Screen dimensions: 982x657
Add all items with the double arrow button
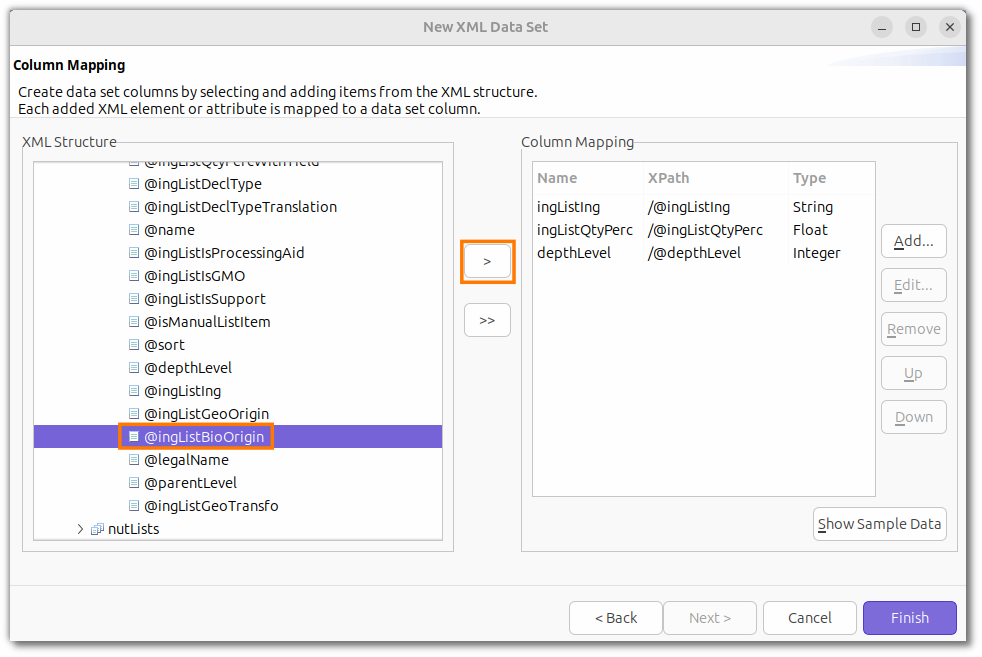(x=487, y=320)
